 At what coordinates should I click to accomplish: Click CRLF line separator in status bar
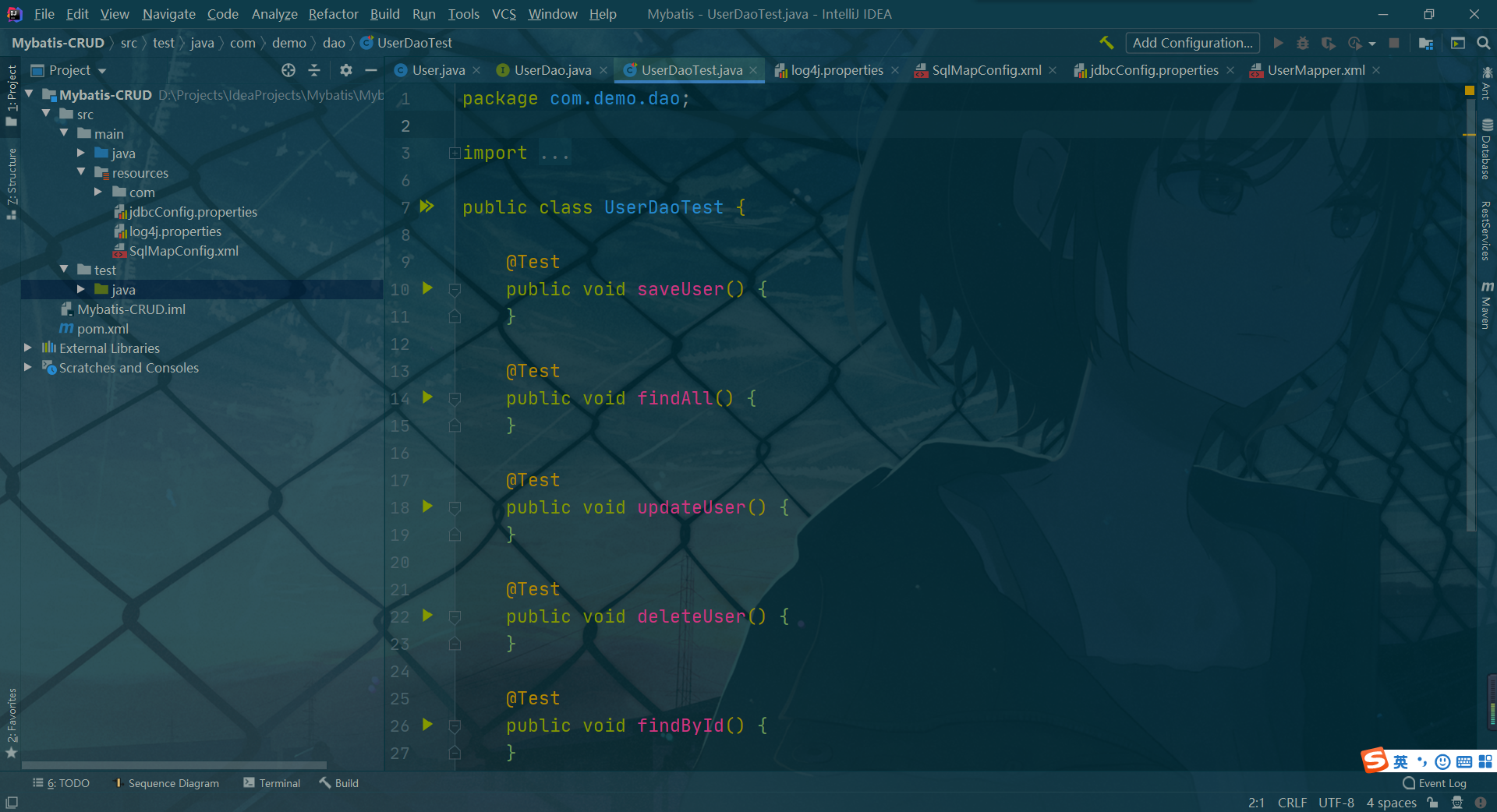1292,802
